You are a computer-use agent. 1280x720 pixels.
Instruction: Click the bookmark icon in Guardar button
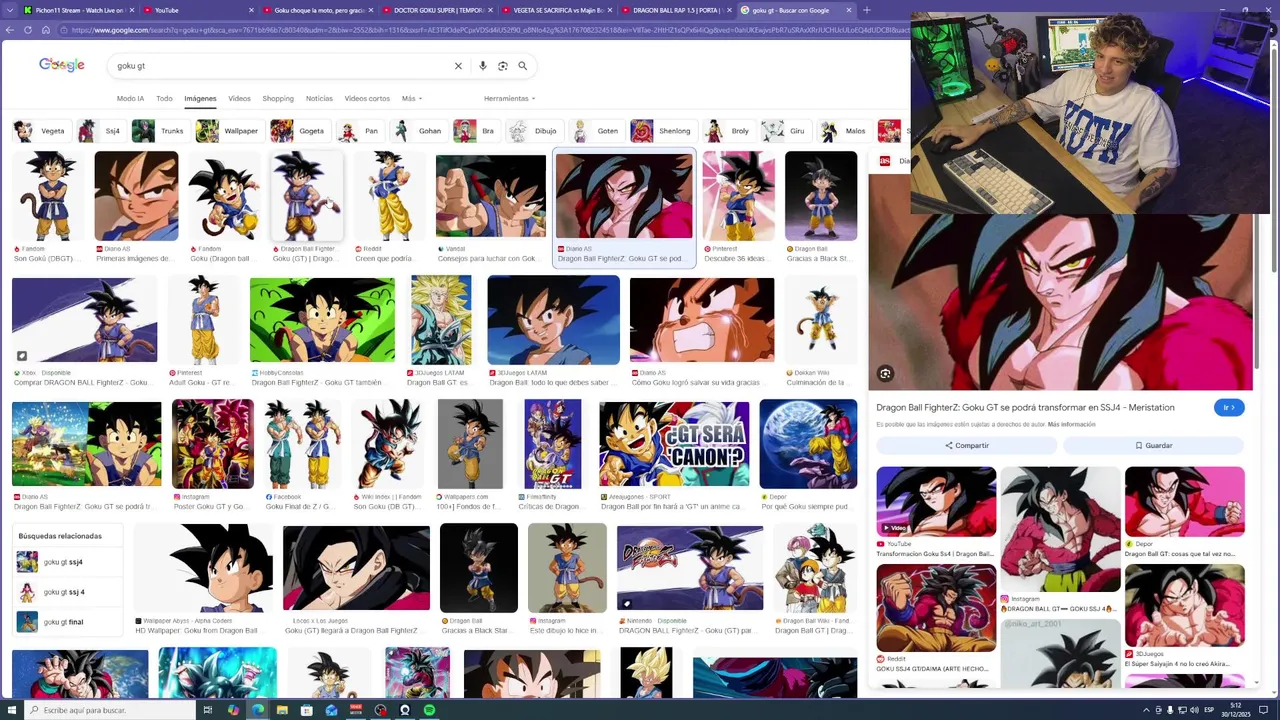[1139, 446]
